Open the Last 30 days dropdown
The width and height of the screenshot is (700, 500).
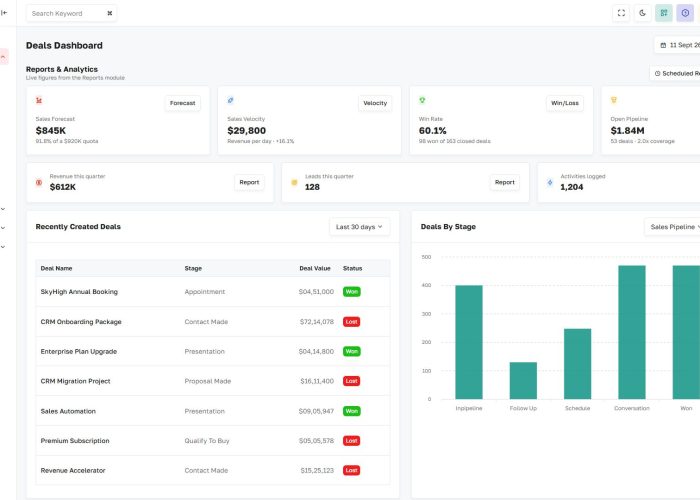click(359, 227)
